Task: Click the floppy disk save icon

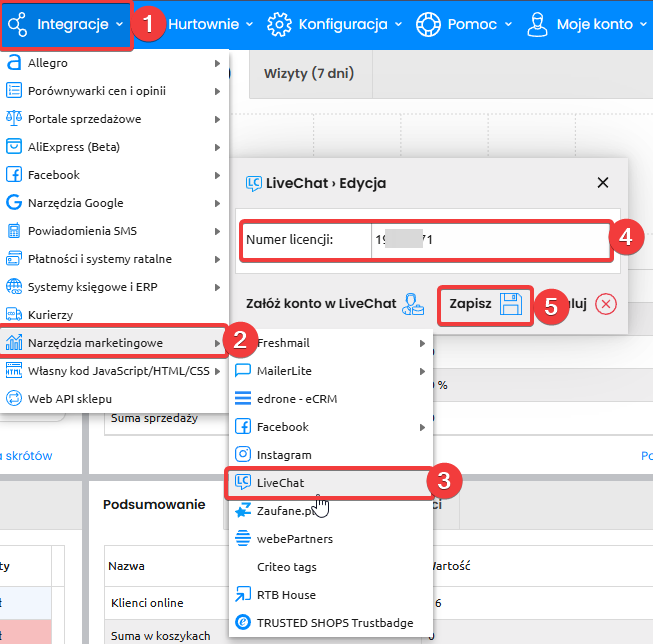Action: [511, 304]
